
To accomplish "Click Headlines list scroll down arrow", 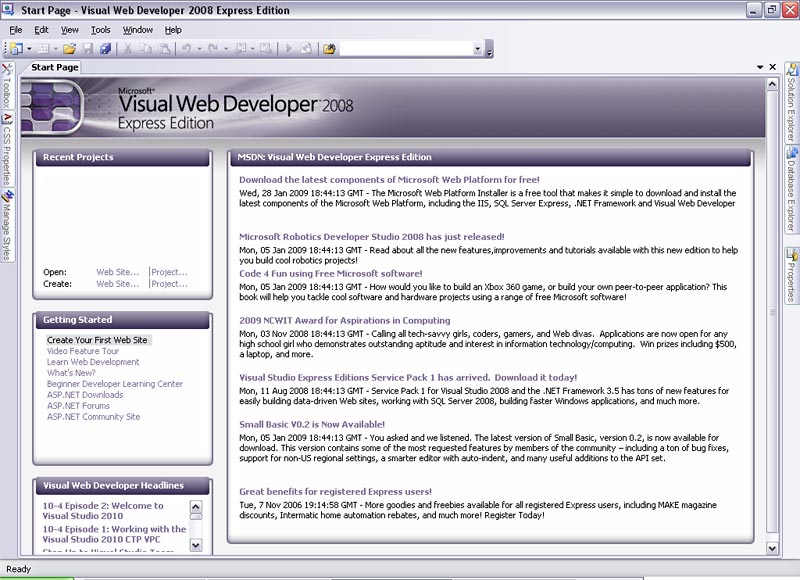I will pyautogui.click(x=196, y=545).
